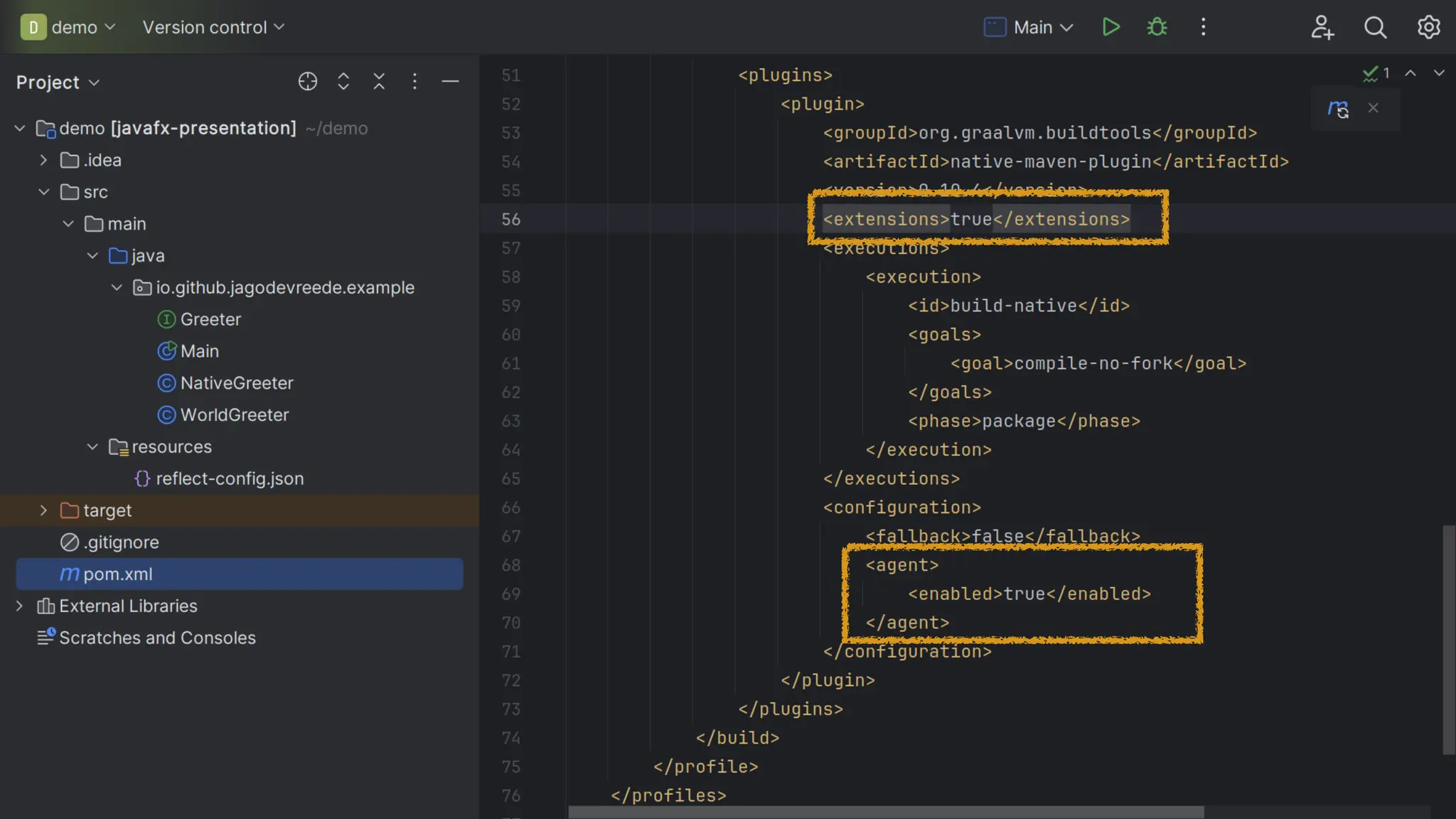Image resolution: width=1456 pixels, height=819 pixels.
Task: Open the NativeGreeter class
Action: tap(236, 383)
